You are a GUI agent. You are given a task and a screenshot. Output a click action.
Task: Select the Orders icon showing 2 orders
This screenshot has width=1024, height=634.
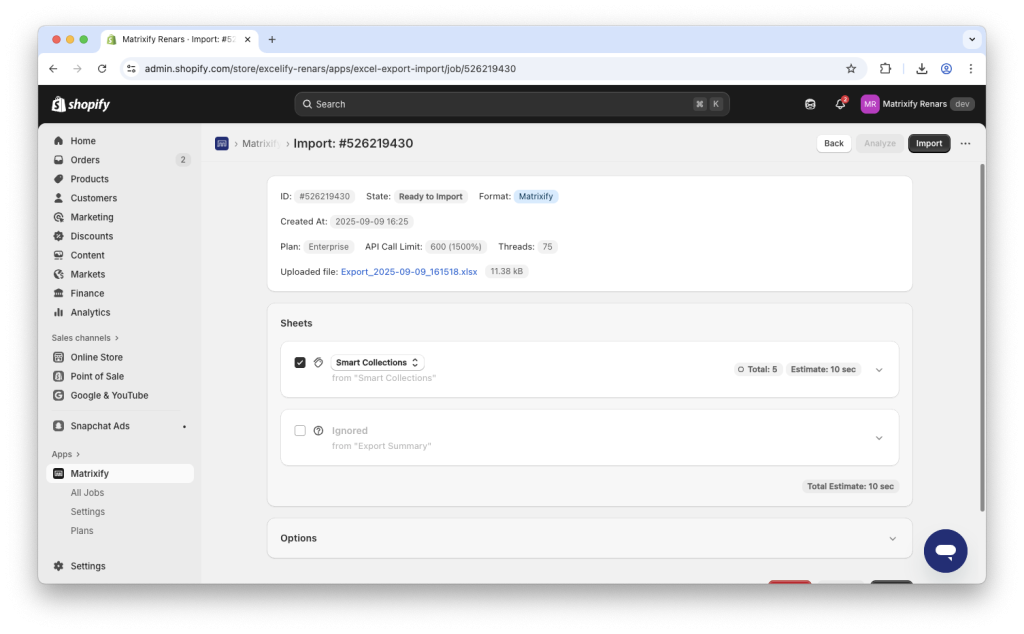(x=60, y=159)
